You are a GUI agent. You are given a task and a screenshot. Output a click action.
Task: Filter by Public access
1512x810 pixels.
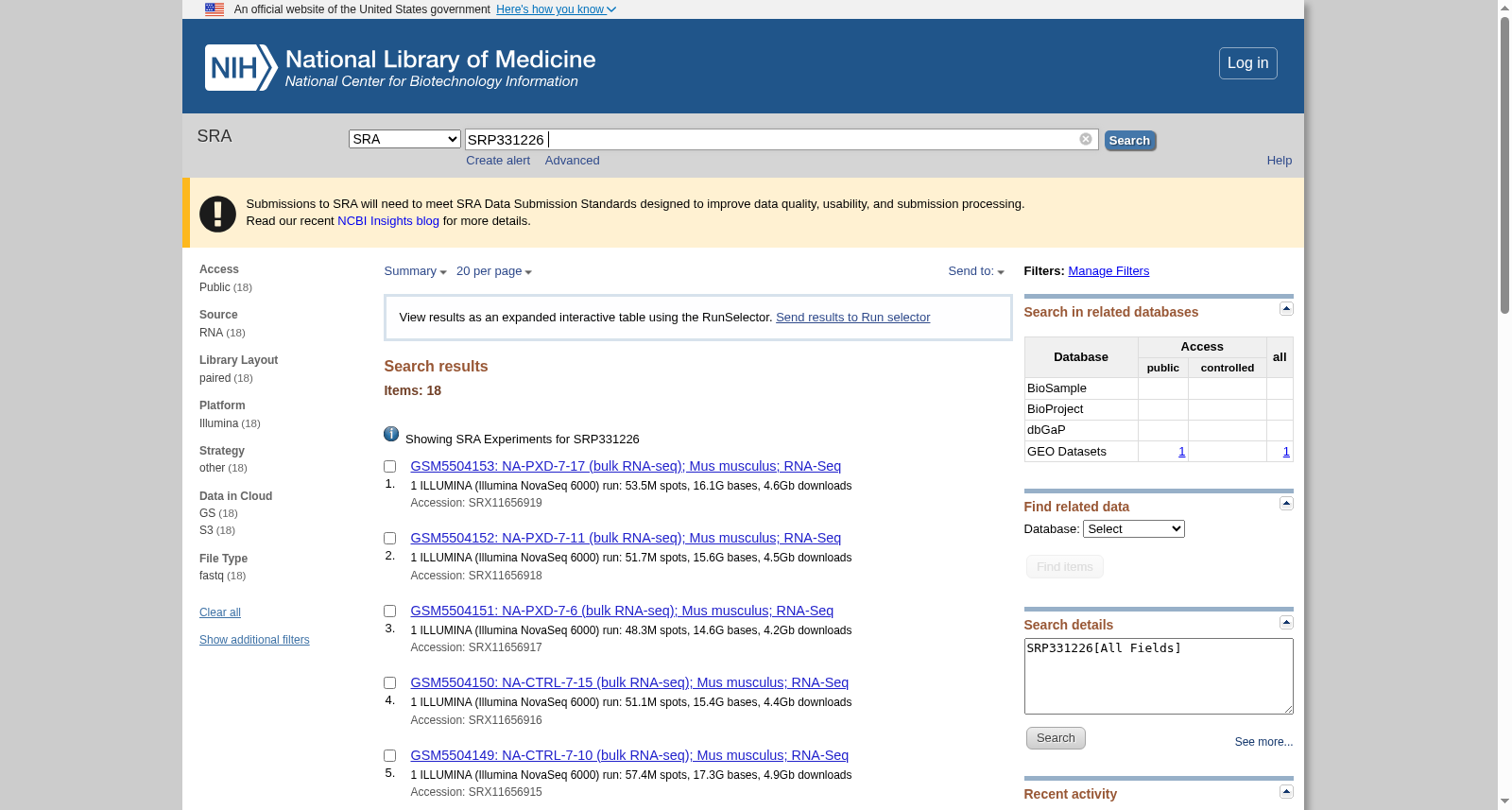215,287
